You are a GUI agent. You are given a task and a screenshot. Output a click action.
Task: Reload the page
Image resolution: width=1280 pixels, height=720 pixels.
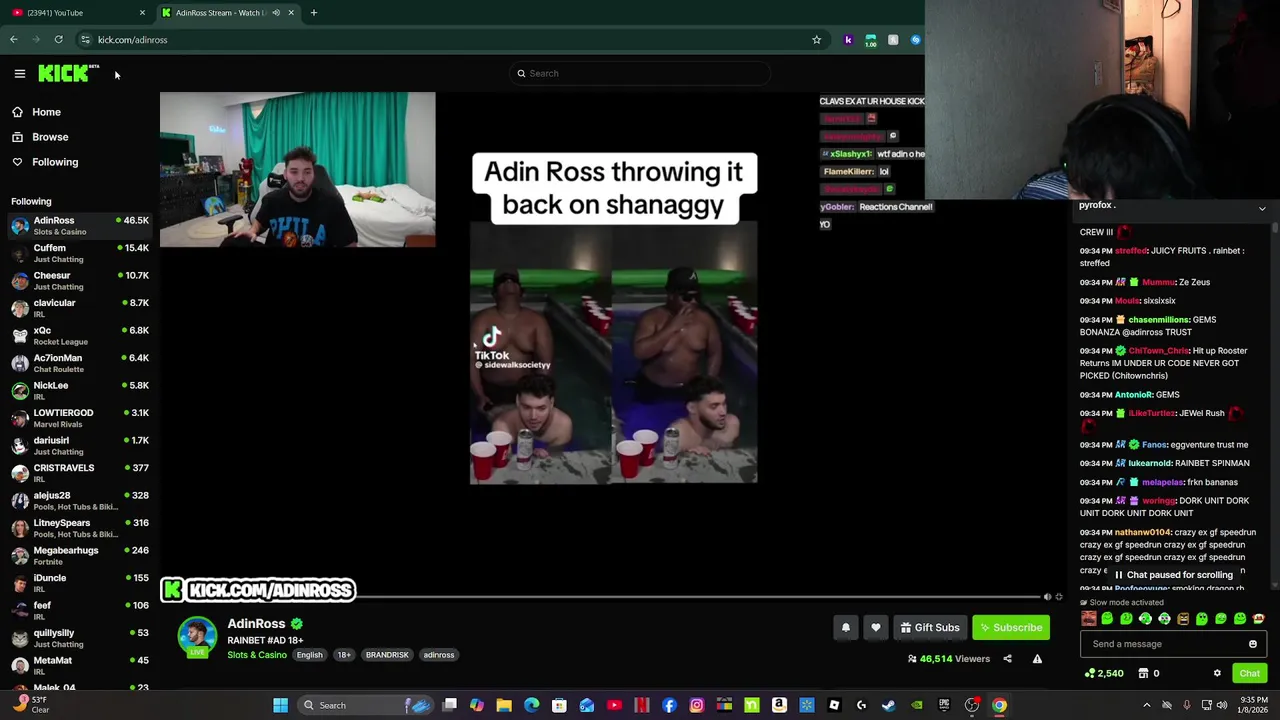point(58,40)
